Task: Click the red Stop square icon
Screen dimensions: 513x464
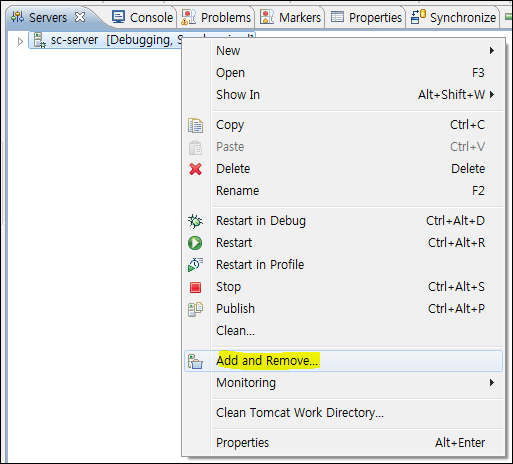Action: coord(195,287)
